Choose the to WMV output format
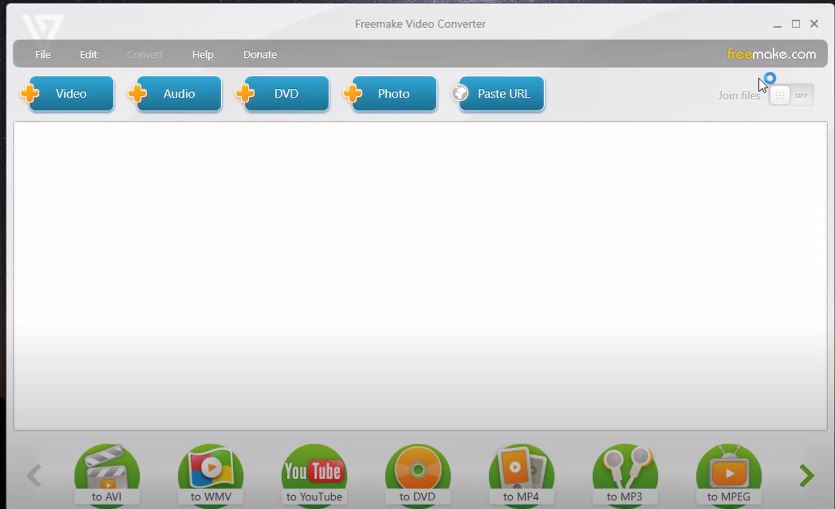 click(x=211, y=475)
